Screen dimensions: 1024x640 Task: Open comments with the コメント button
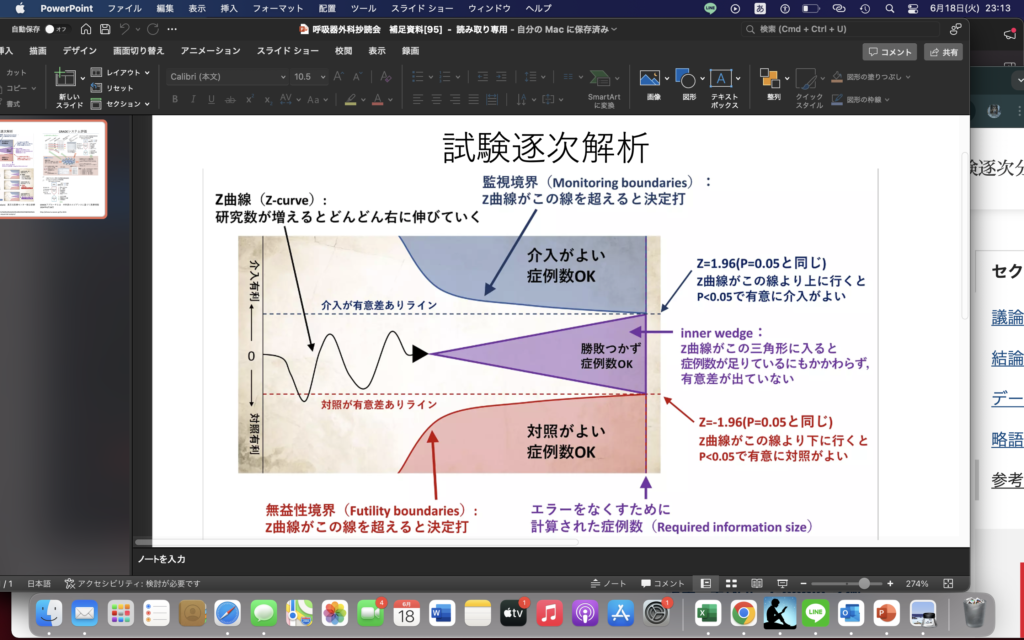tap(888, 50)
